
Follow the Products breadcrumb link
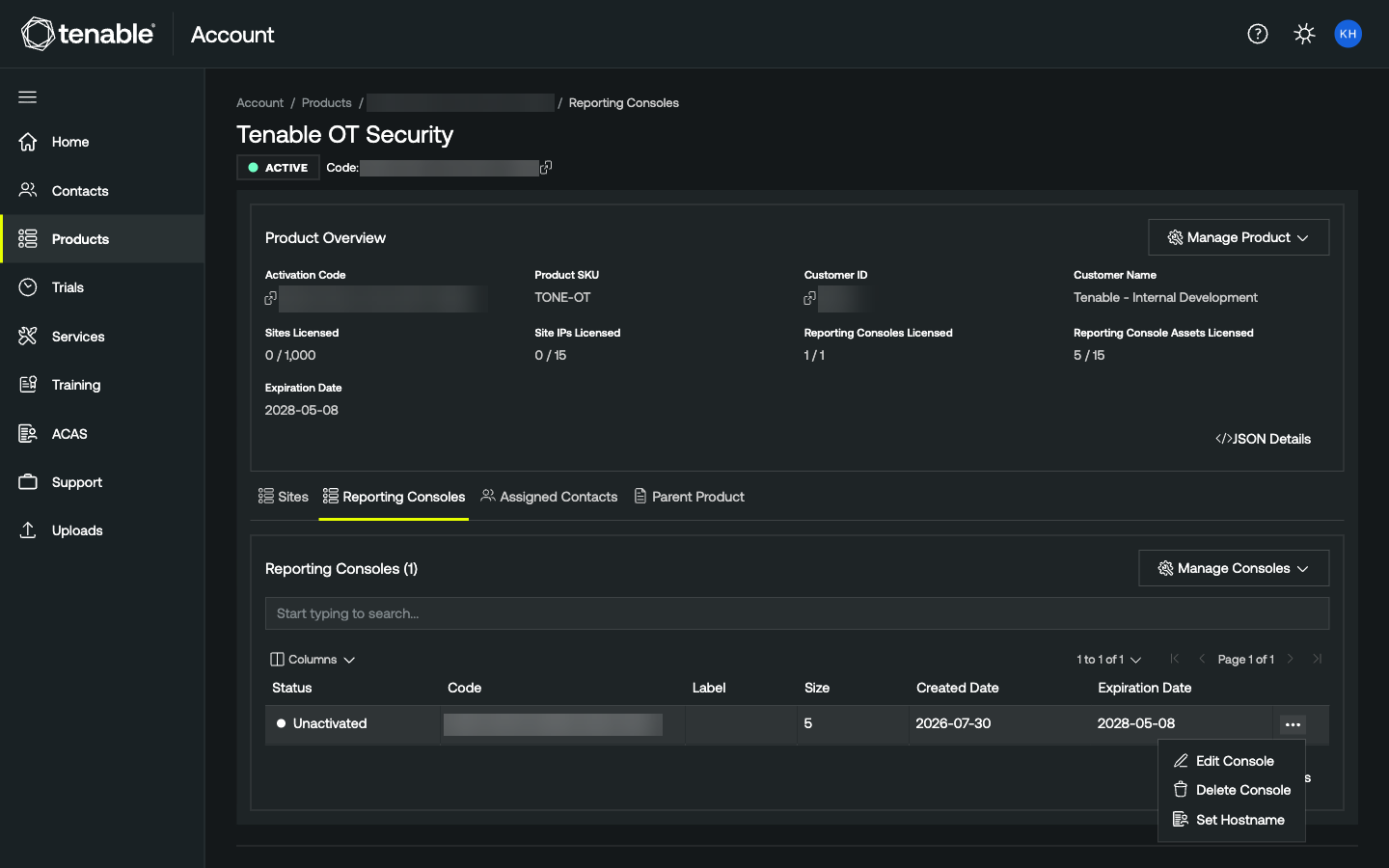click(327, 103)
